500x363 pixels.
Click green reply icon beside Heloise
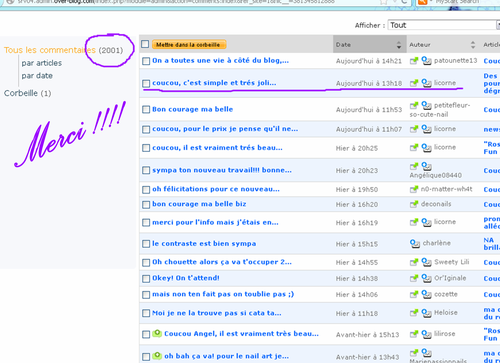414,313
